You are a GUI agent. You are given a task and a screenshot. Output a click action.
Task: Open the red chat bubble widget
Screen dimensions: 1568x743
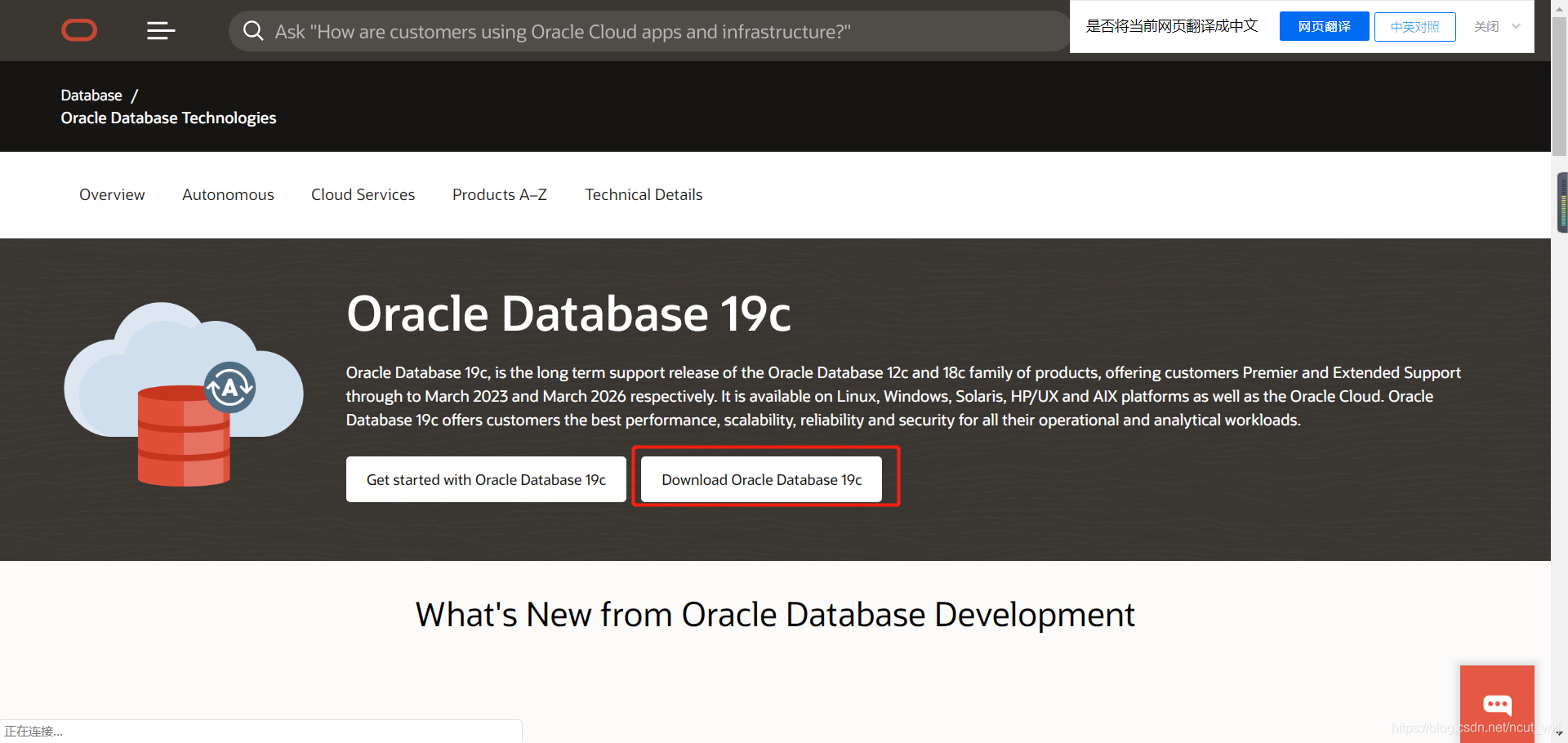click(1497, 704)
